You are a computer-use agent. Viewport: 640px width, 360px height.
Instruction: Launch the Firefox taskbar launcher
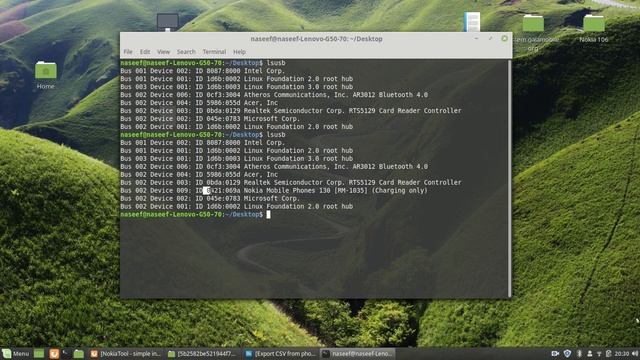tap(54, 353)
